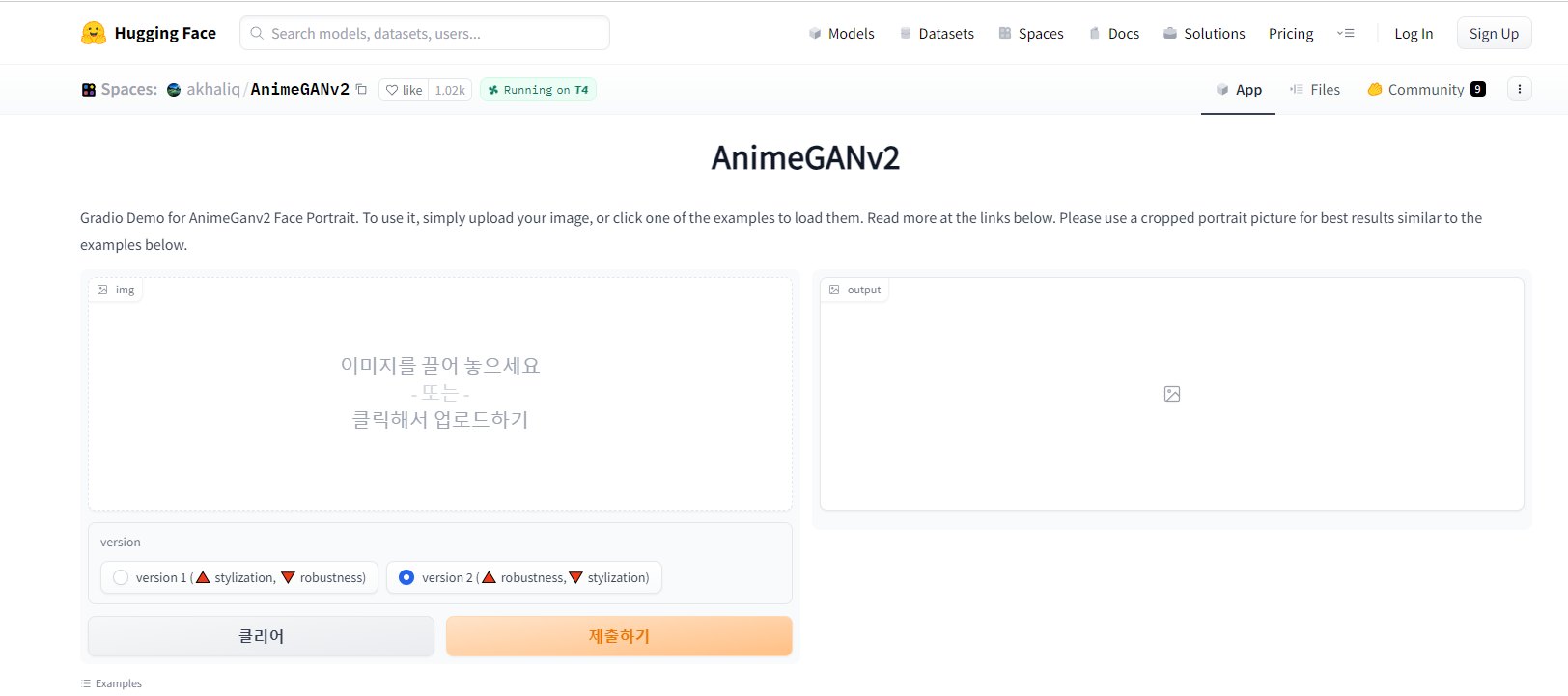The image size is (1568, 696).
Task: Click the Hugging Face emoji logo
Action: (93, 33)
